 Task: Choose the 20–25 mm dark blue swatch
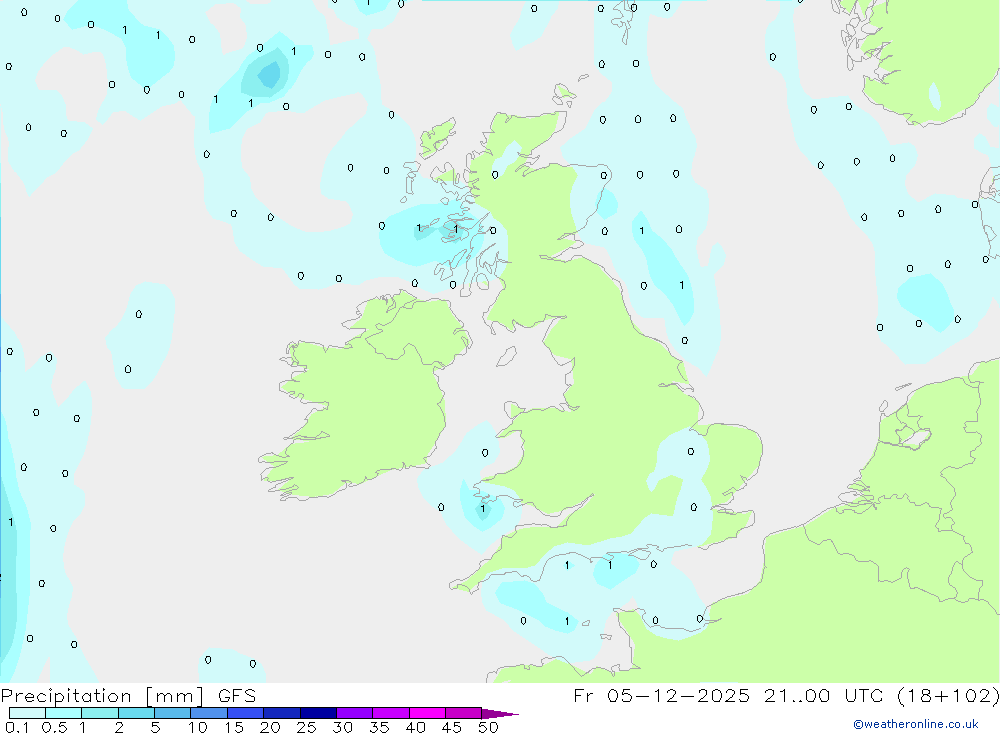282,713
